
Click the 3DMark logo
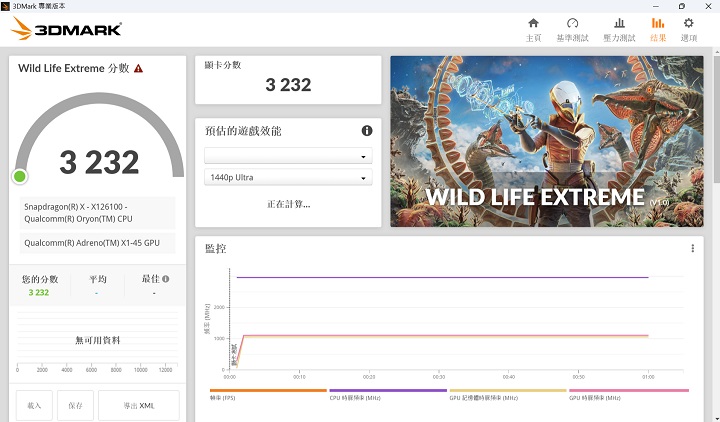[66, 29]
